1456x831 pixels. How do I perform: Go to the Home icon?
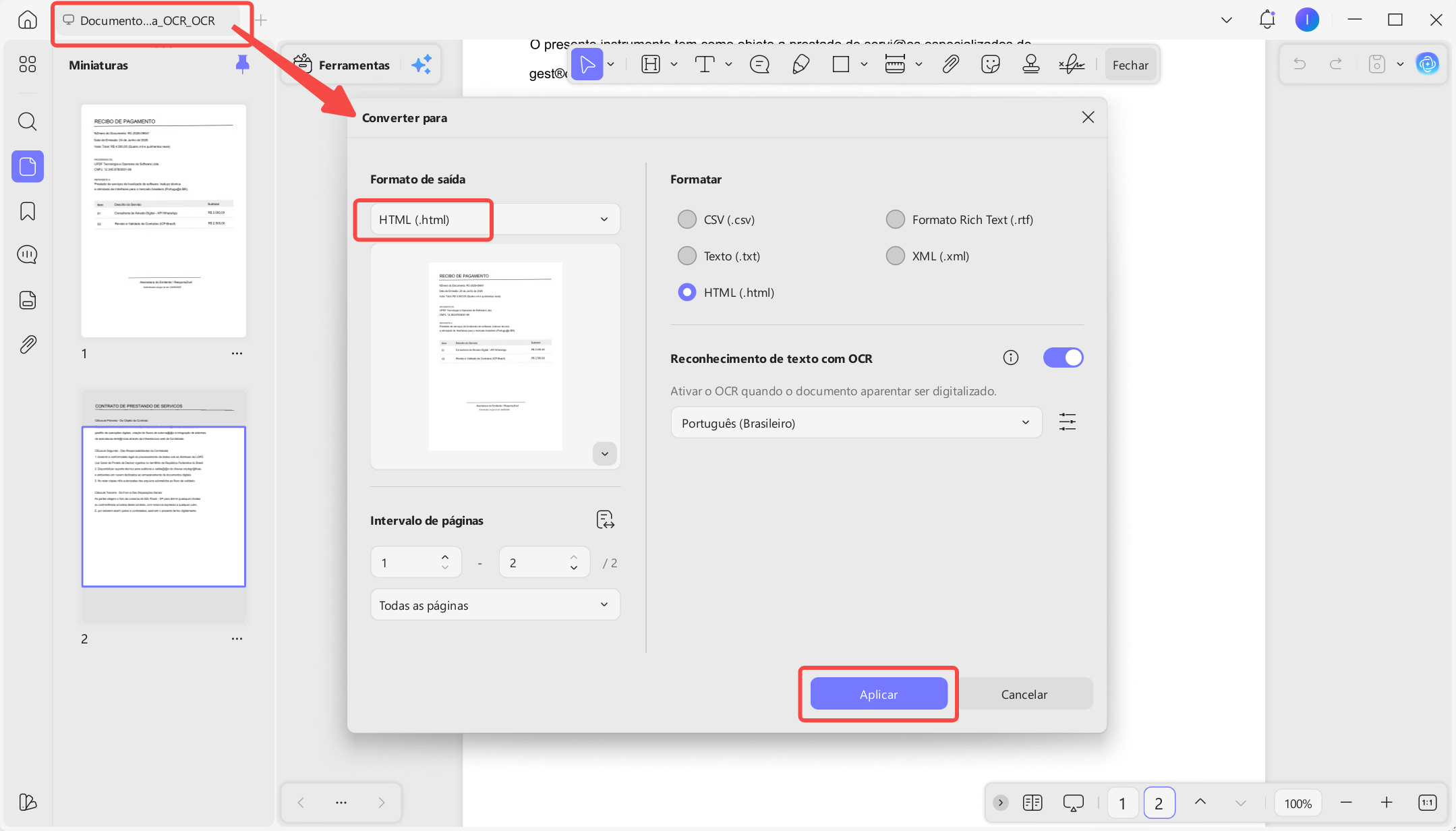tap(27, 20)
